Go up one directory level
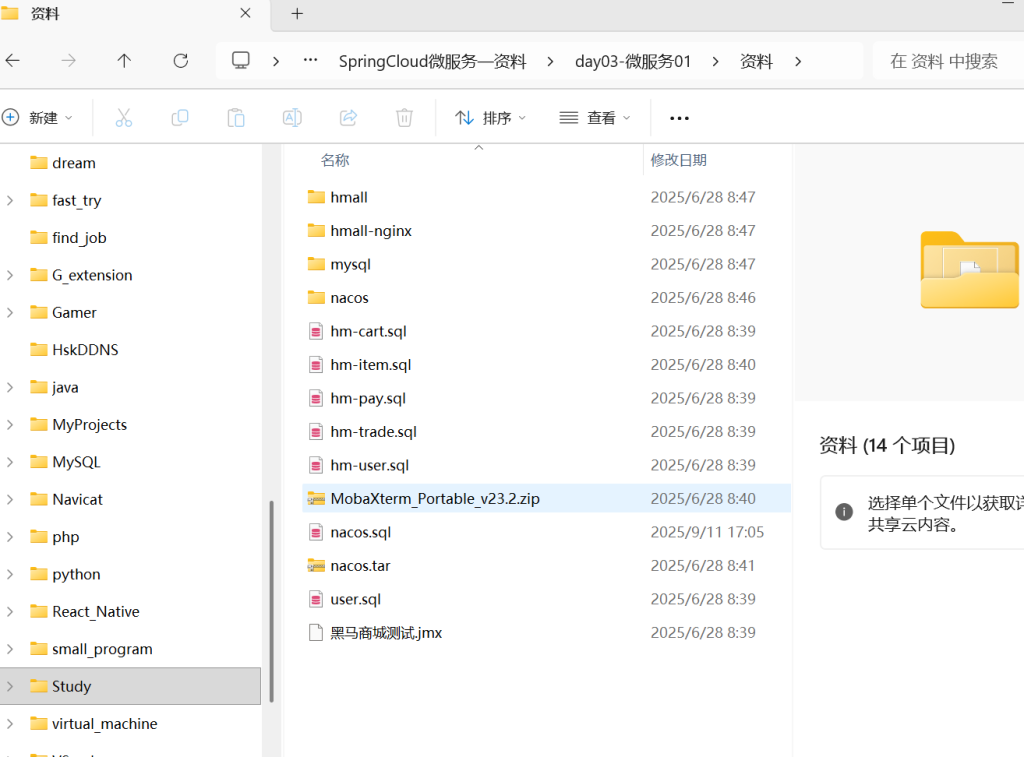The image size is (1024, 757). pyautogui.click(x=124, y=61)
